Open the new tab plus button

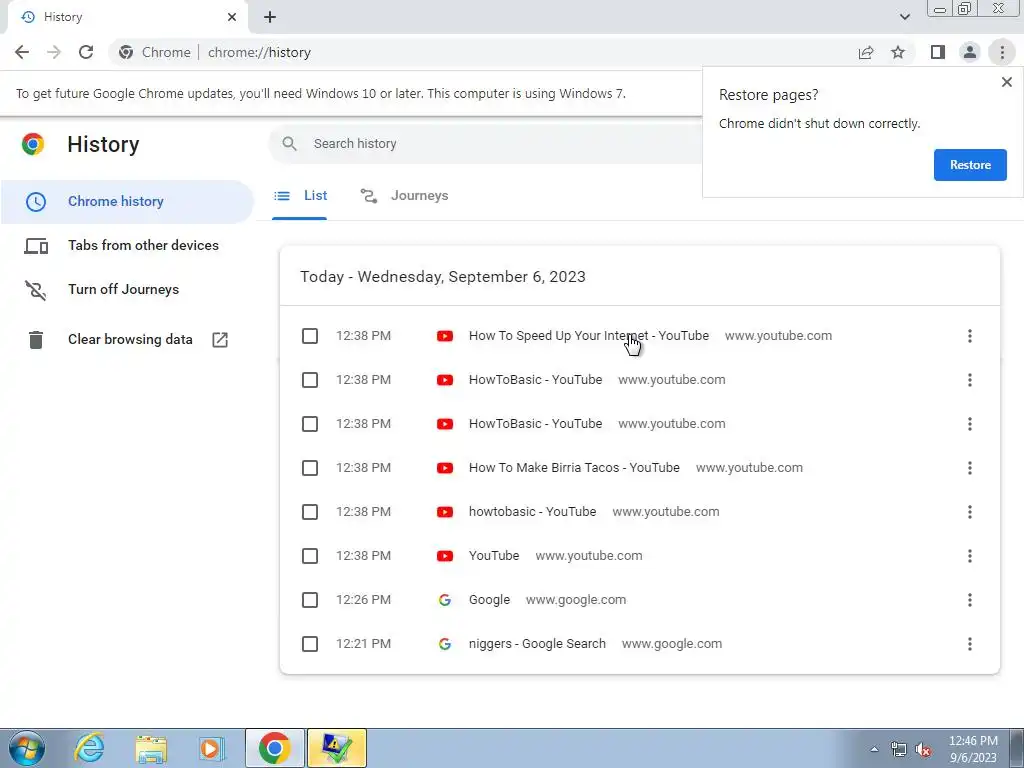(270, 17)
